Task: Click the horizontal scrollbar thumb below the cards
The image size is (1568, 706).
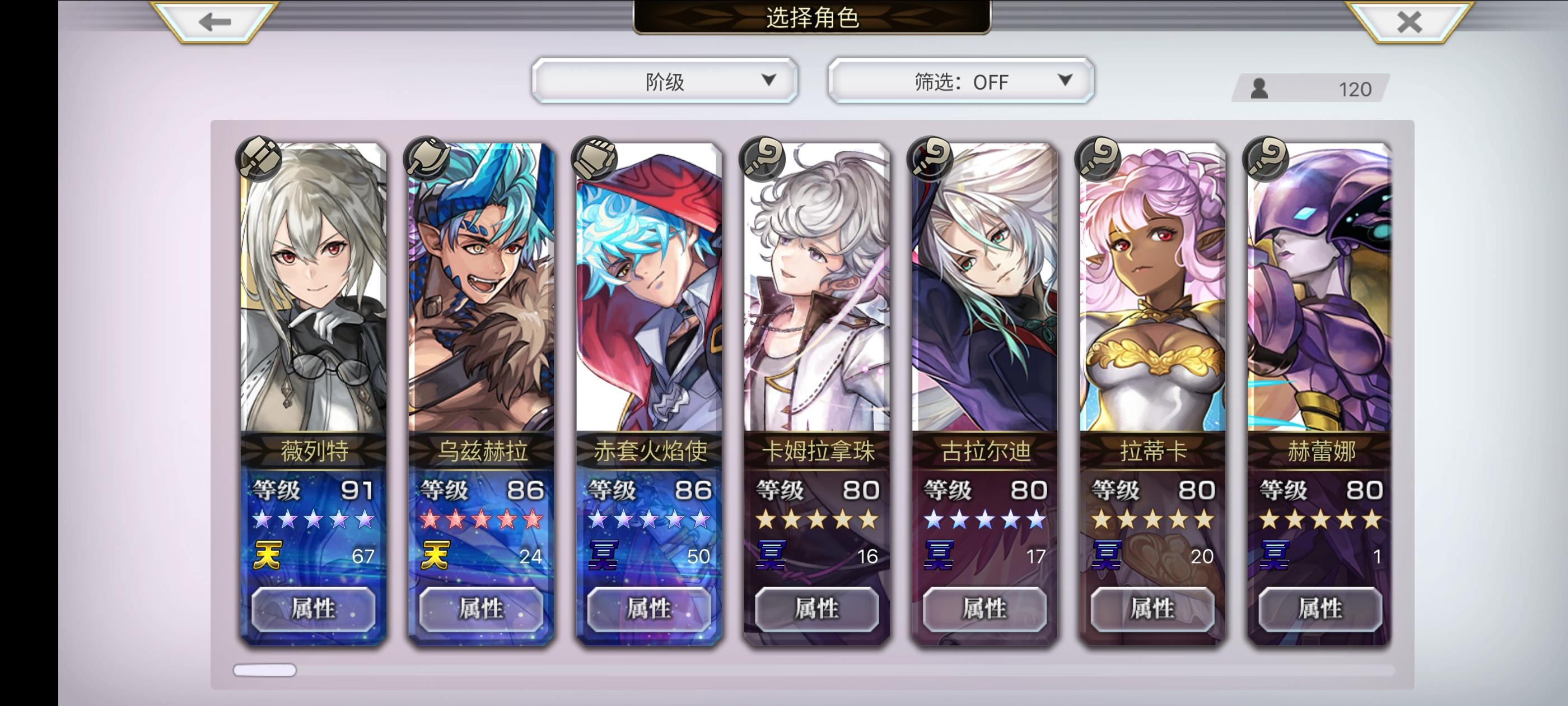Action: (x=265, y=670)
